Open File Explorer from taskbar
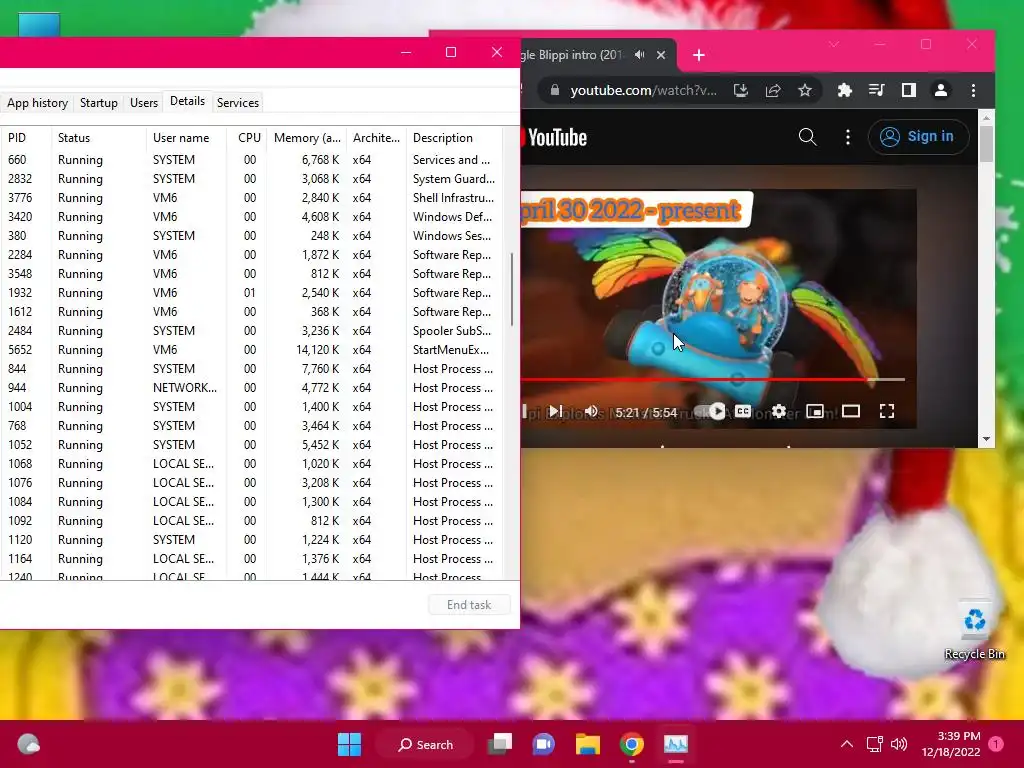Image resolution: width=1024 pixels, height=768 pixels. coord(588,744)
